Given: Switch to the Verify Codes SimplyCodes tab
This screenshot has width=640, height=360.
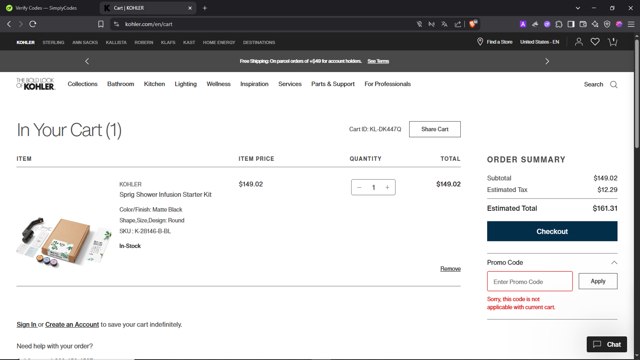Looking at the screenshot, I should click(46, 8).
